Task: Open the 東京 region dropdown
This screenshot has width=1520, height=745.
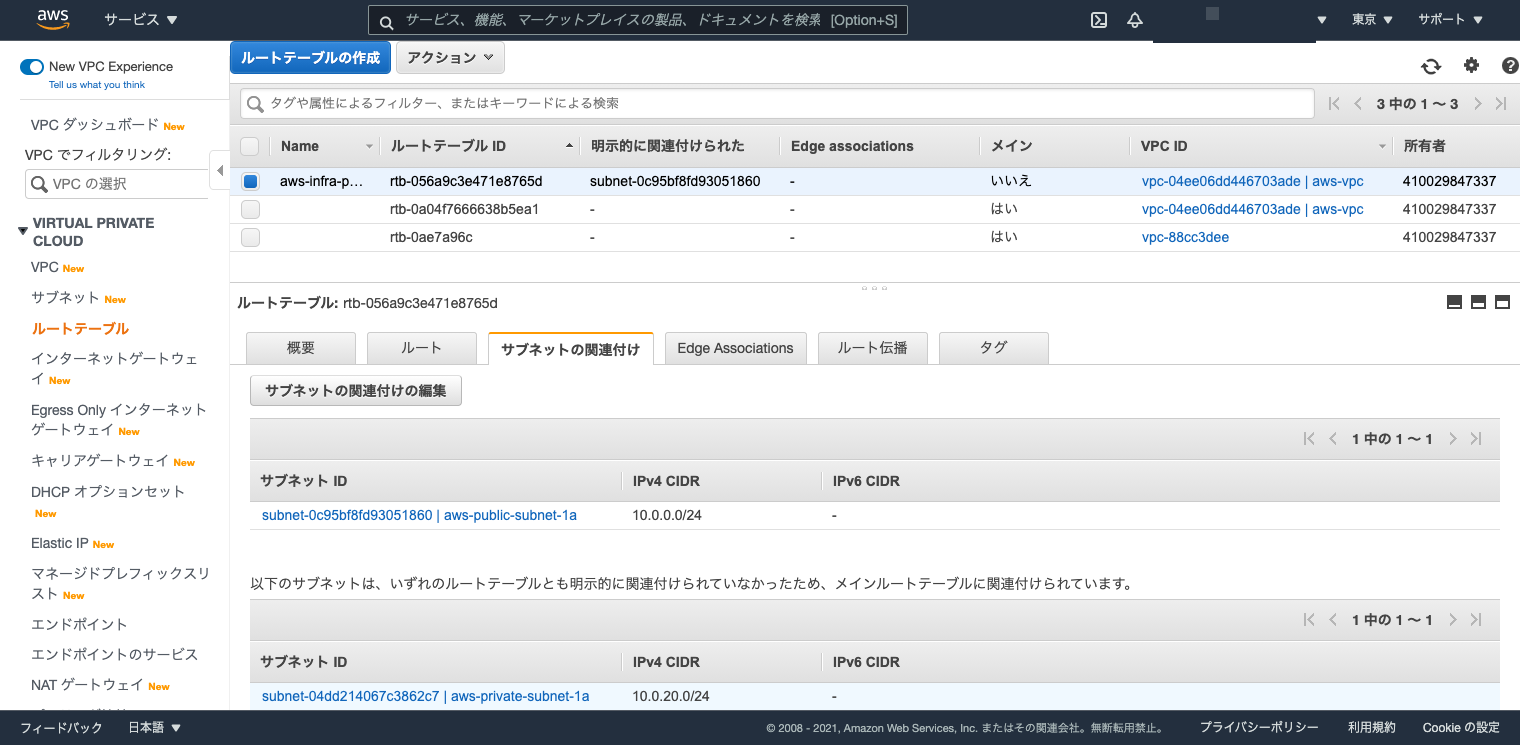Action: pos(1372,20)
